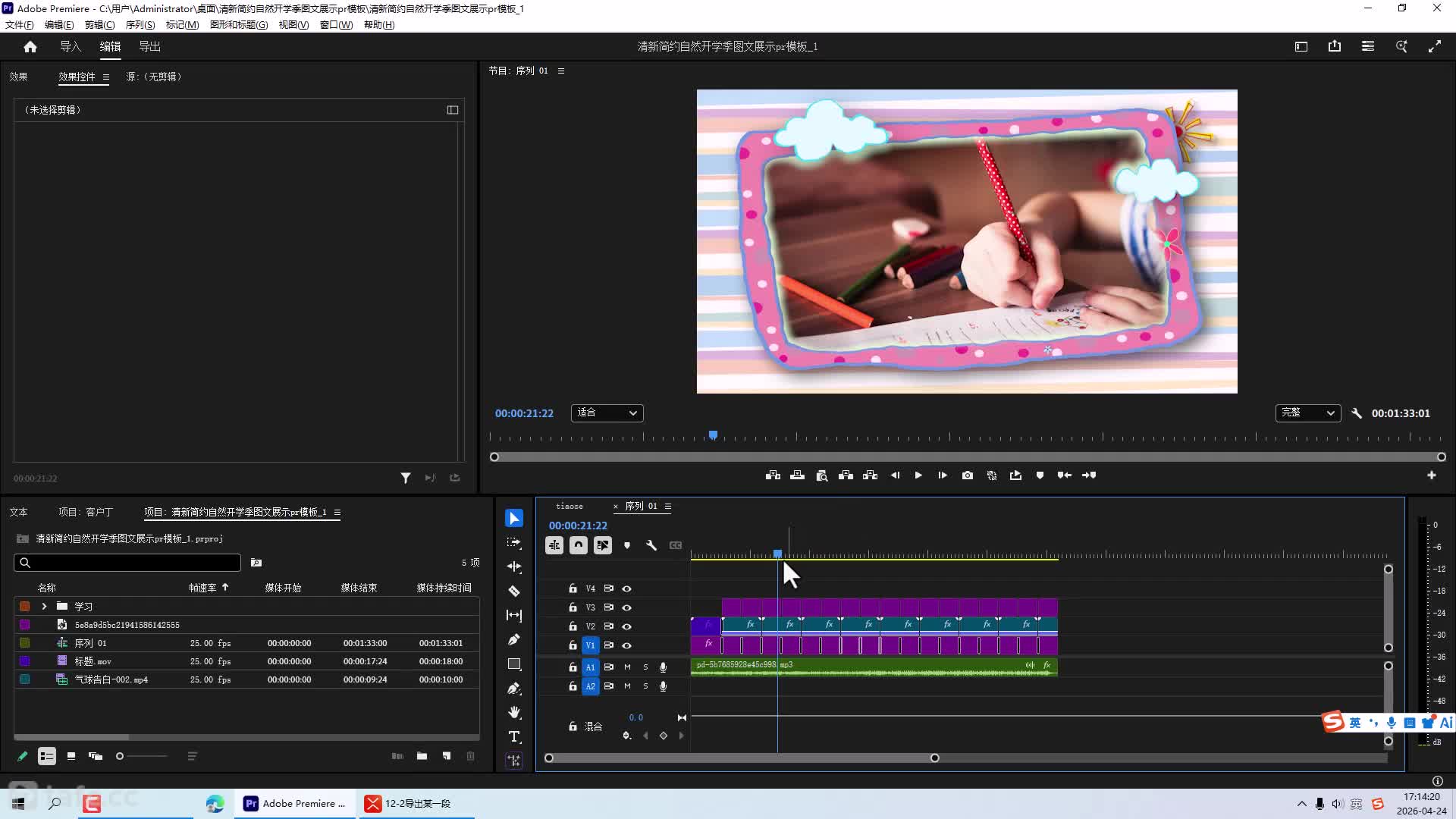This screenshot has width=1456, height=819.
Task: Switch to 项目: 客户丁 tab
Action: point(85,513)
